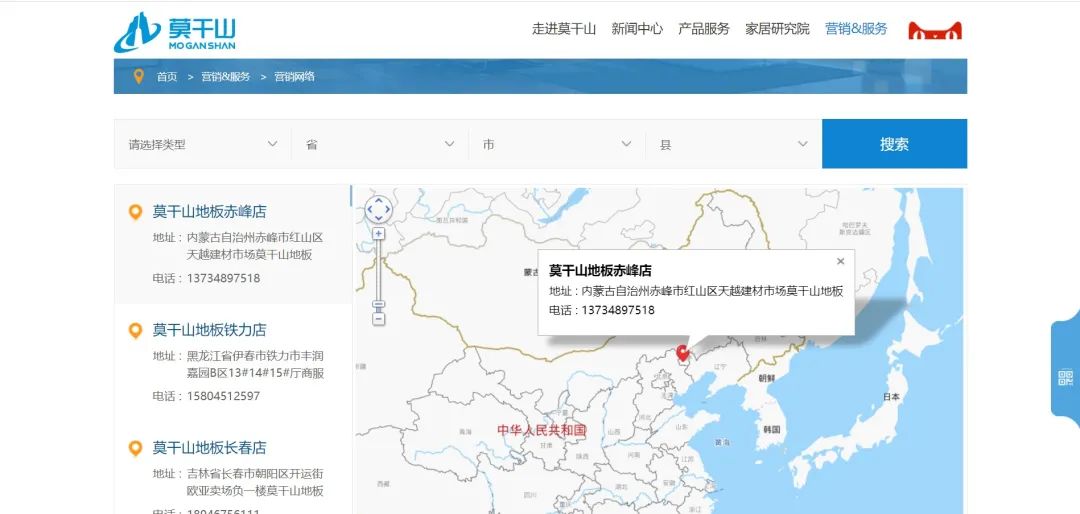
Task: Open 营销&服务 breadcrumb link
Action: coord(225,76)
